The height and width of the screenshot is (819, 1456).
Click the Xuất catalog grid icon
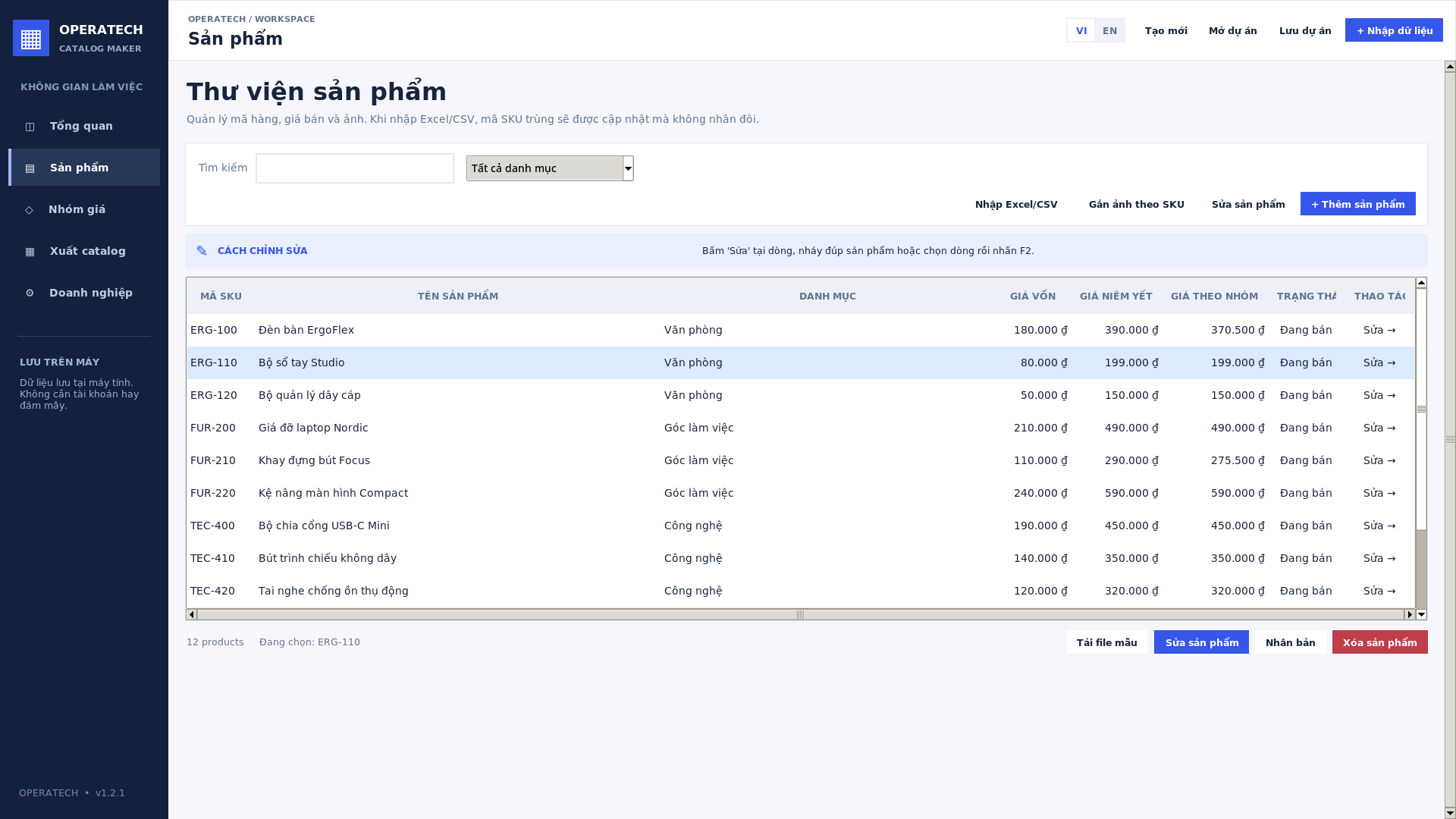(x=30, y=252)
